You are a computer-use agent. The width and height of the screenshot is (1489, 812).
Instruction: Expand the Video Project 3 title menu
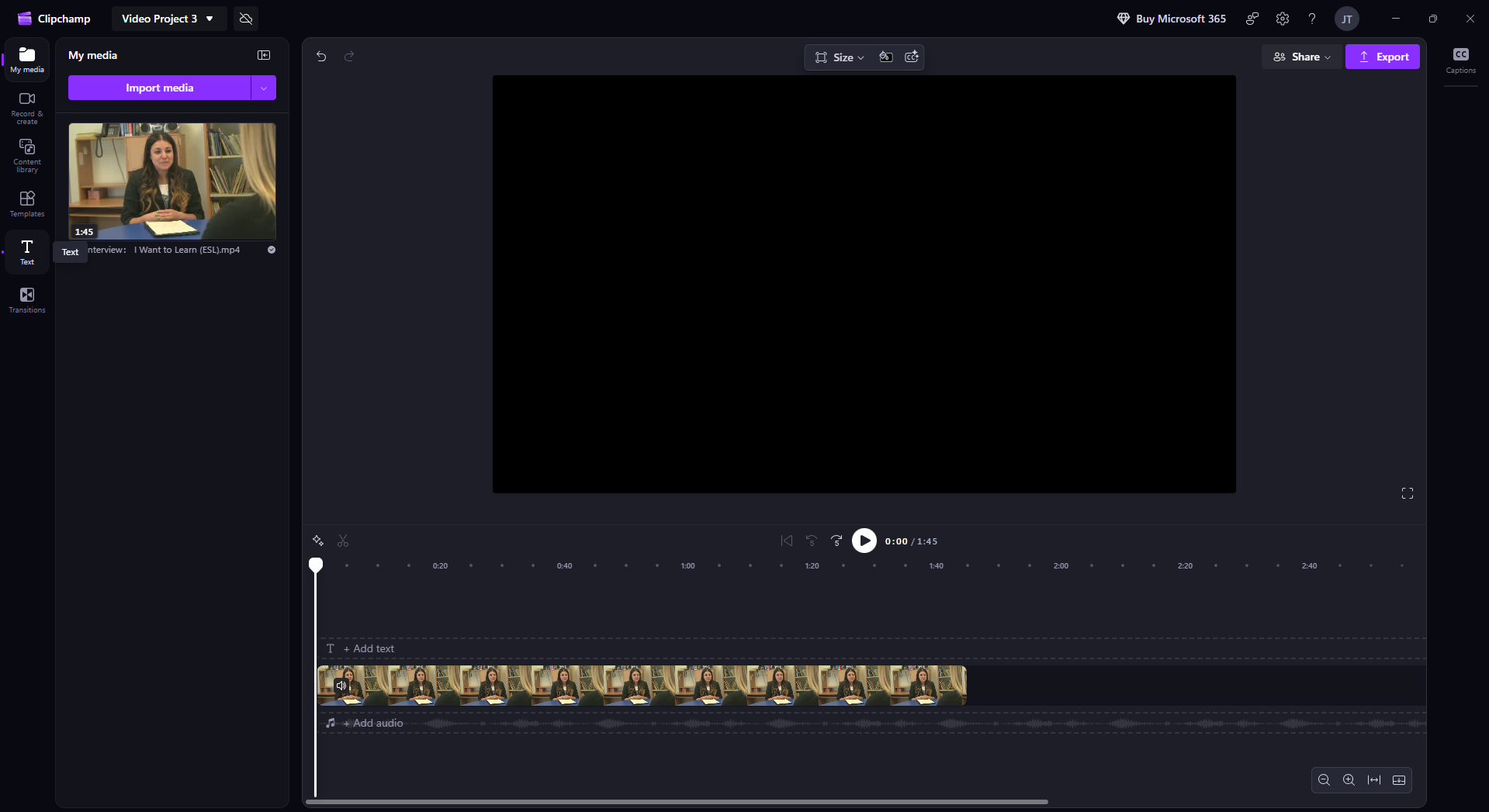(209, 19)
